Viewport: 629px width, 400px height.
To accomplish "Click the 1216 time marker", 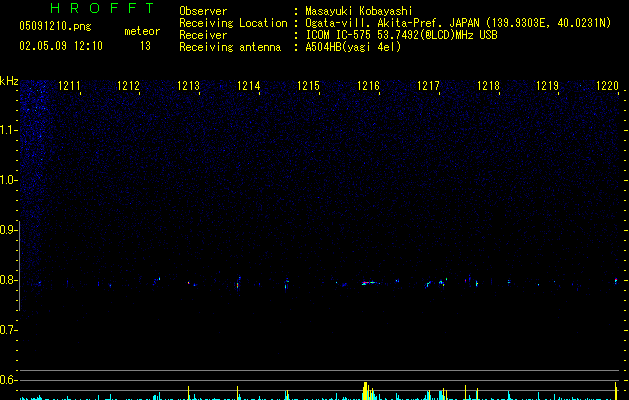I will tap(368, 86).
